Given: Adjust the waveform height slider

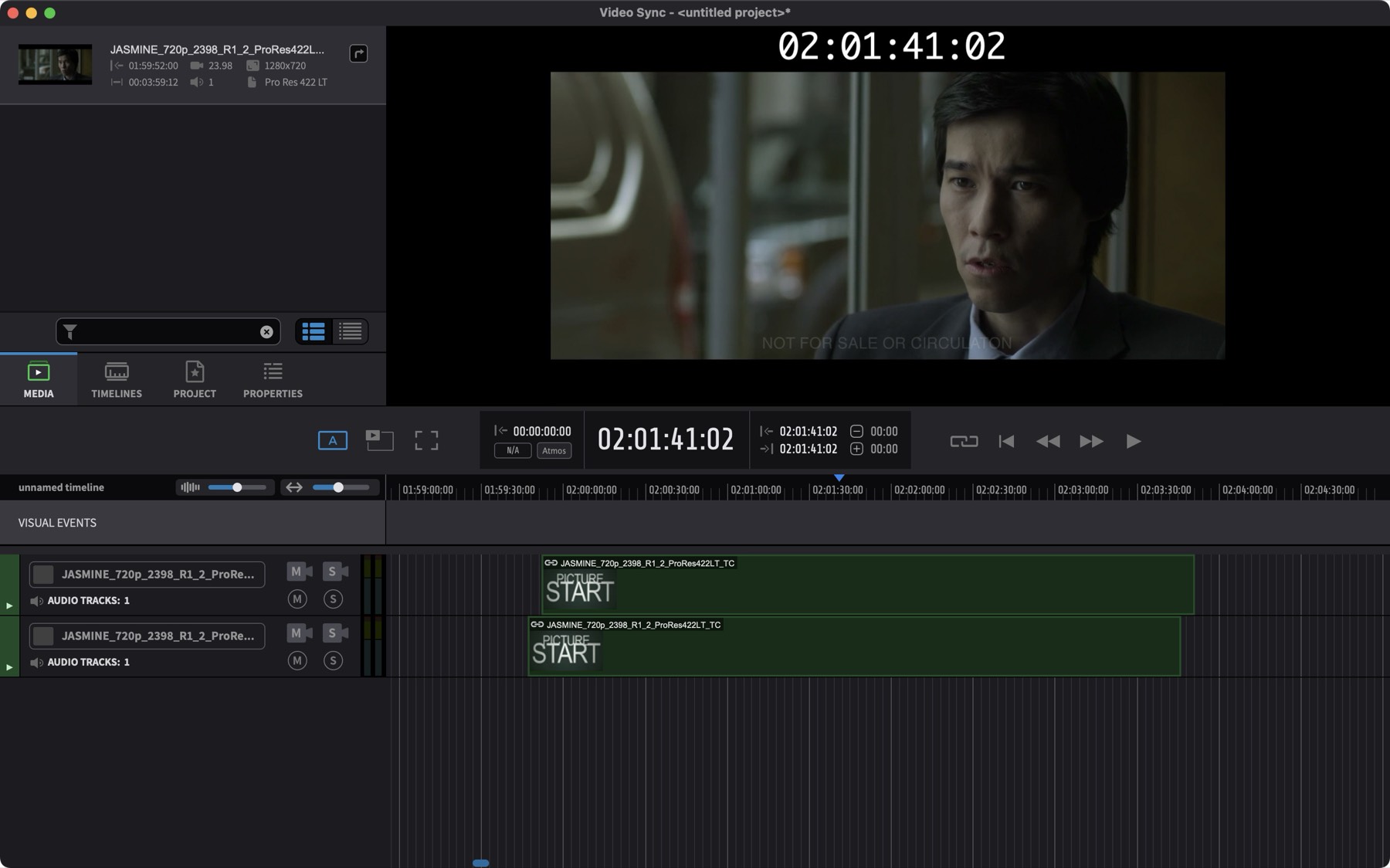Looking at the screenshot, I should coord(238,487).
